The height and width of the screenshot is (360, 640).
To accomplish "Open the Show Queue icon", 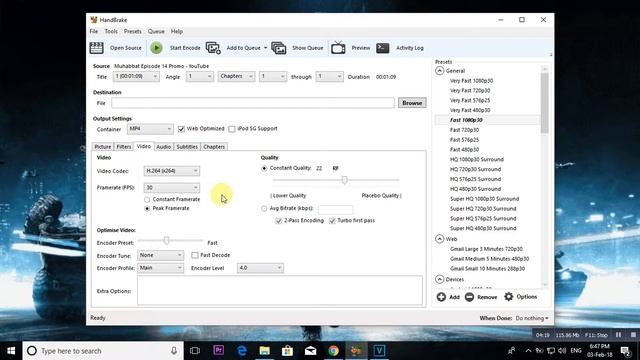I will (279, 48).
